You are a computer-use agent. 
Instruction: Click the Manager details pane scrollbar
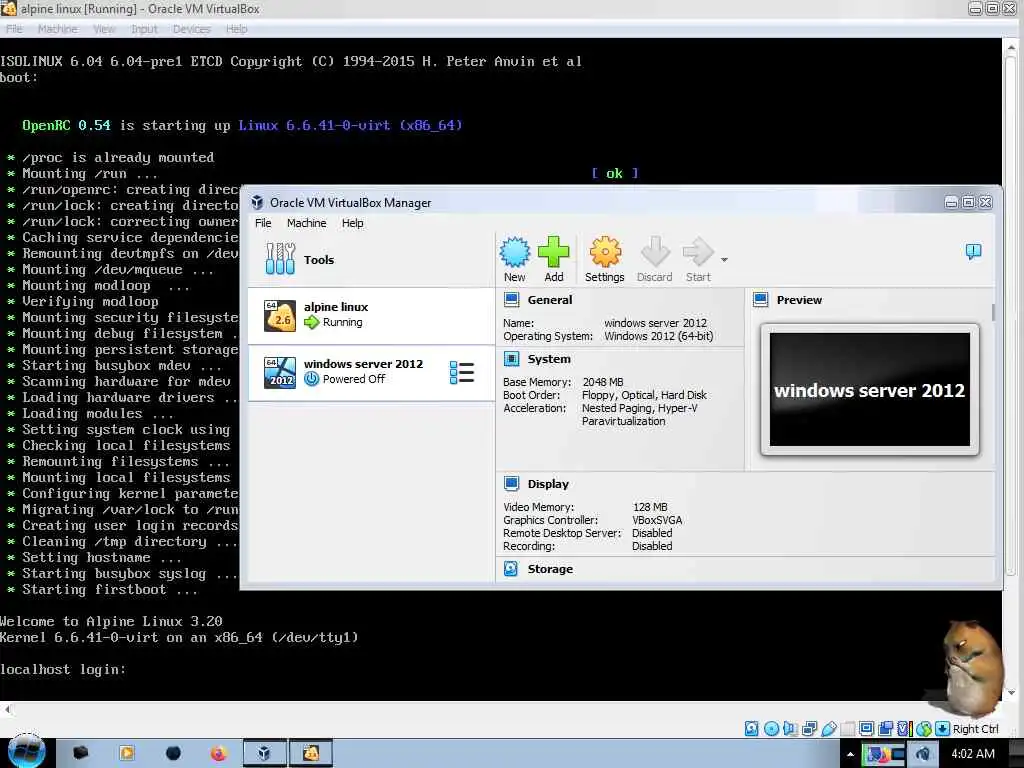pos(994,312)
